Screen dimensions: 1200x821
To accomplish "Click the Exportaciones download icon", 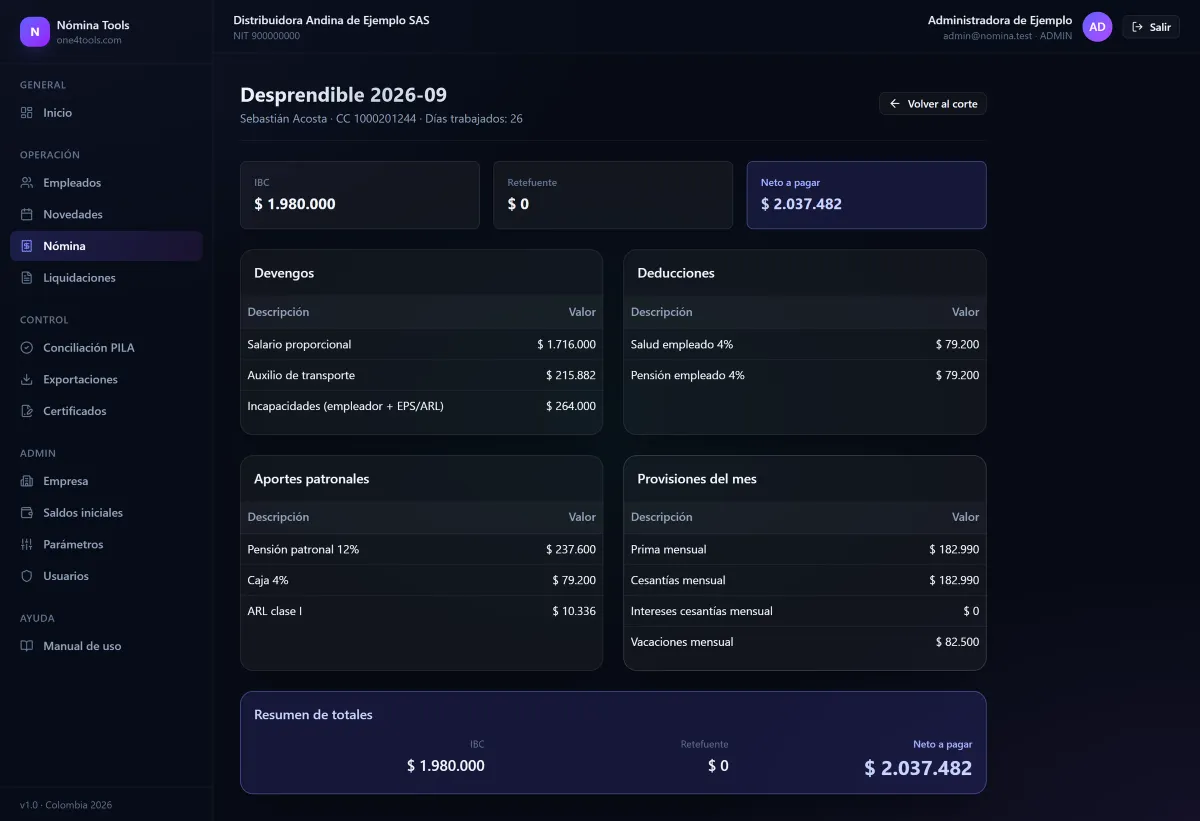I will pyautogui.click(x=27, y=380).
